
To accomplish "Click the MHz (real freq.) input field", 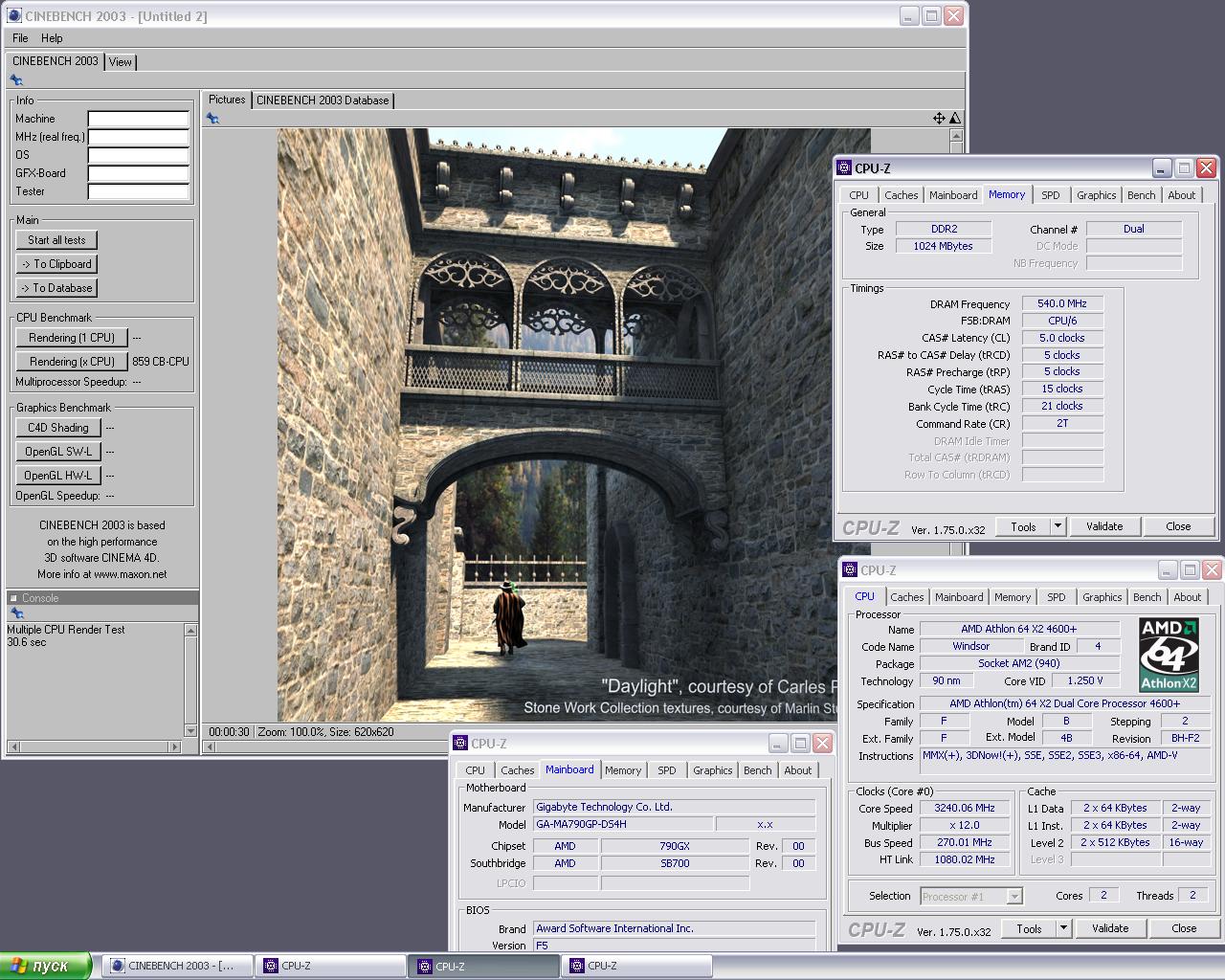I will 139,137.
